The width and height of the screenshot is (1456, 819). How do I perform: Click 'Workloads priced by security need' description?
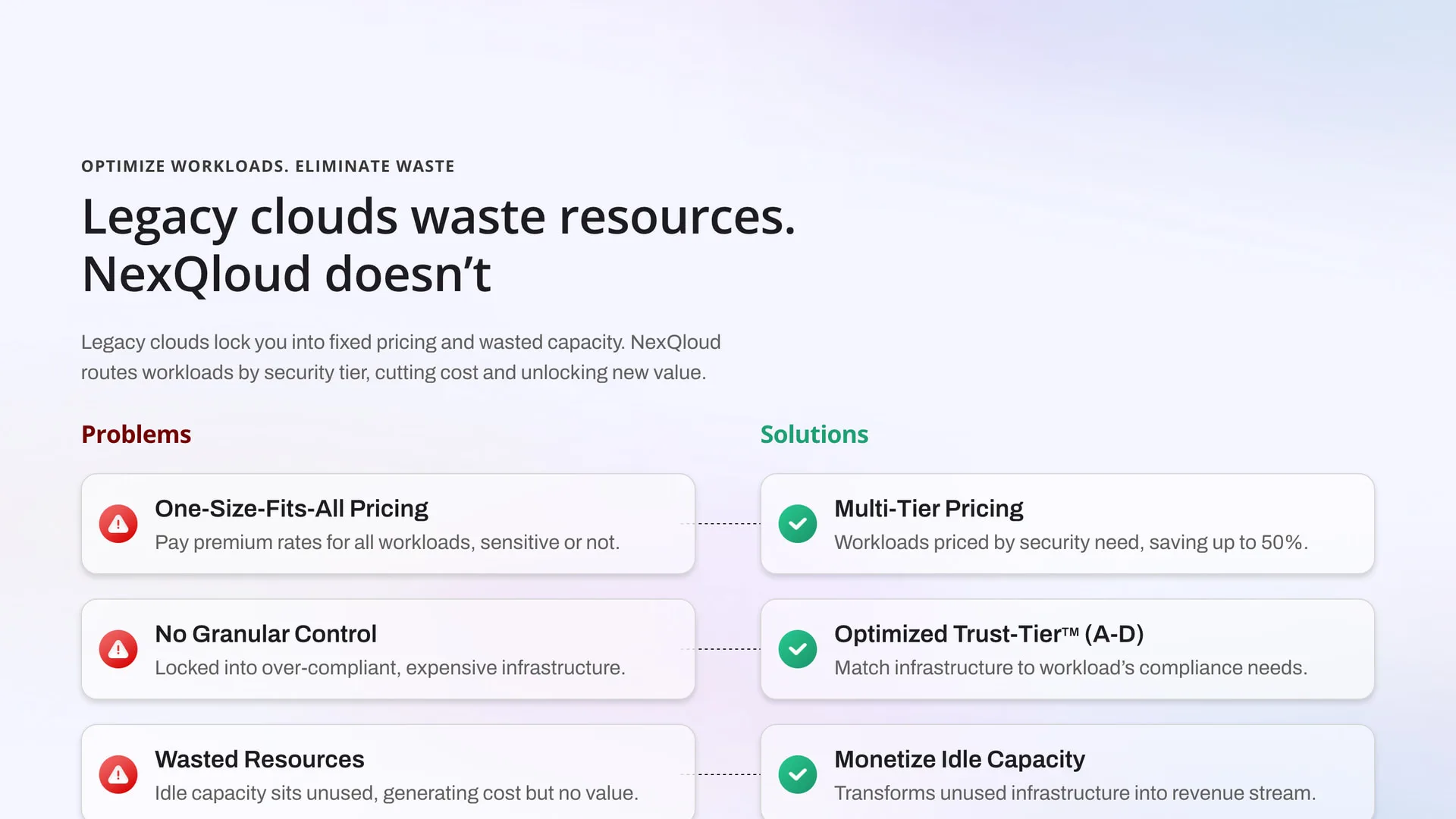1071,543
